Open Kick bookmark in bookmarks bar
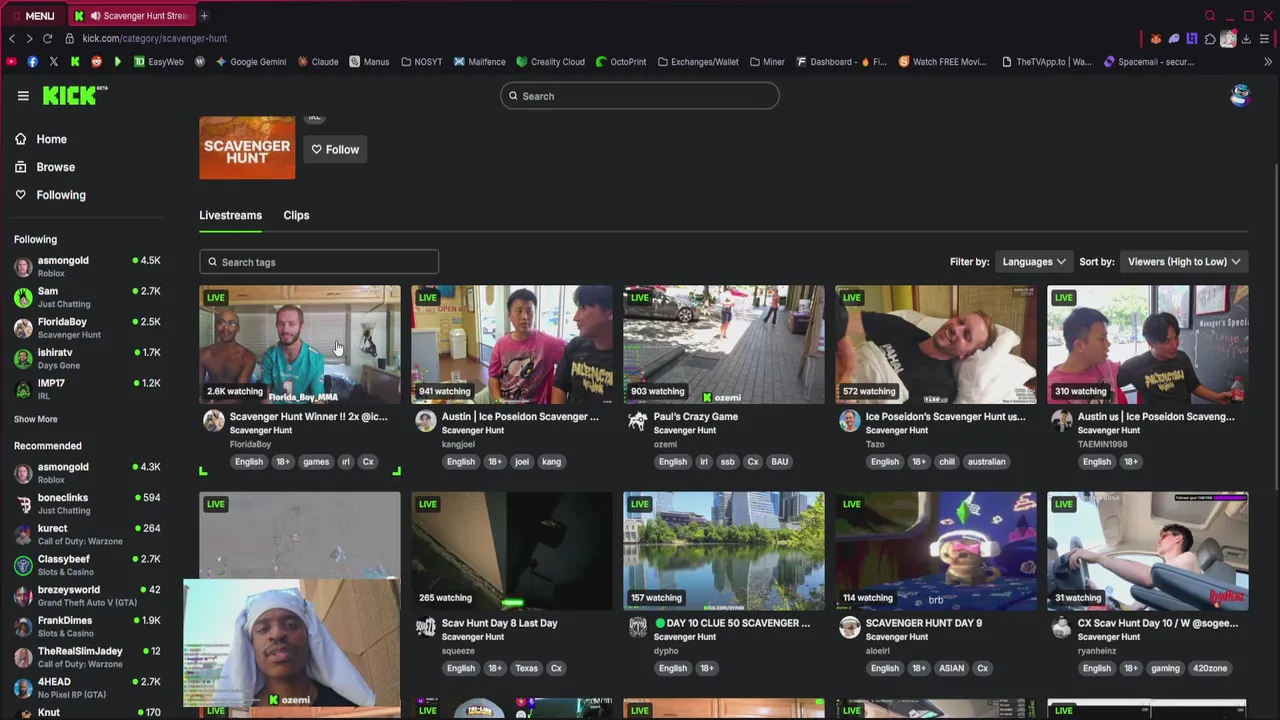 click(75, 62)
